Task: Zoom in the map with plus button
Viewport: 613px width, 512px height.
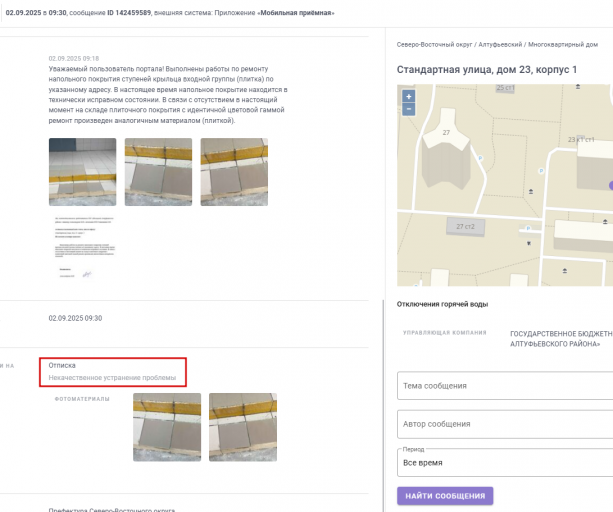Action: click(x=409, y=96)
